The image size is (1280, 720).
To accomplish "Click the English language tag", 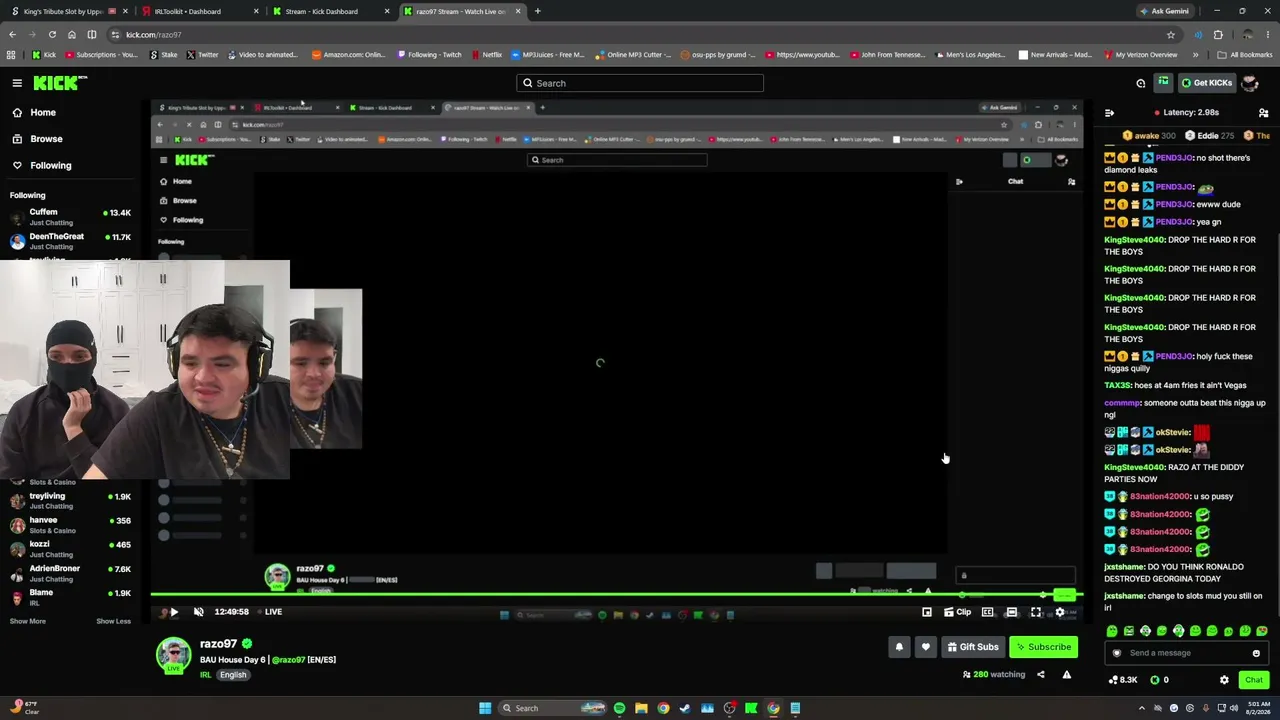I will point(233,675).
